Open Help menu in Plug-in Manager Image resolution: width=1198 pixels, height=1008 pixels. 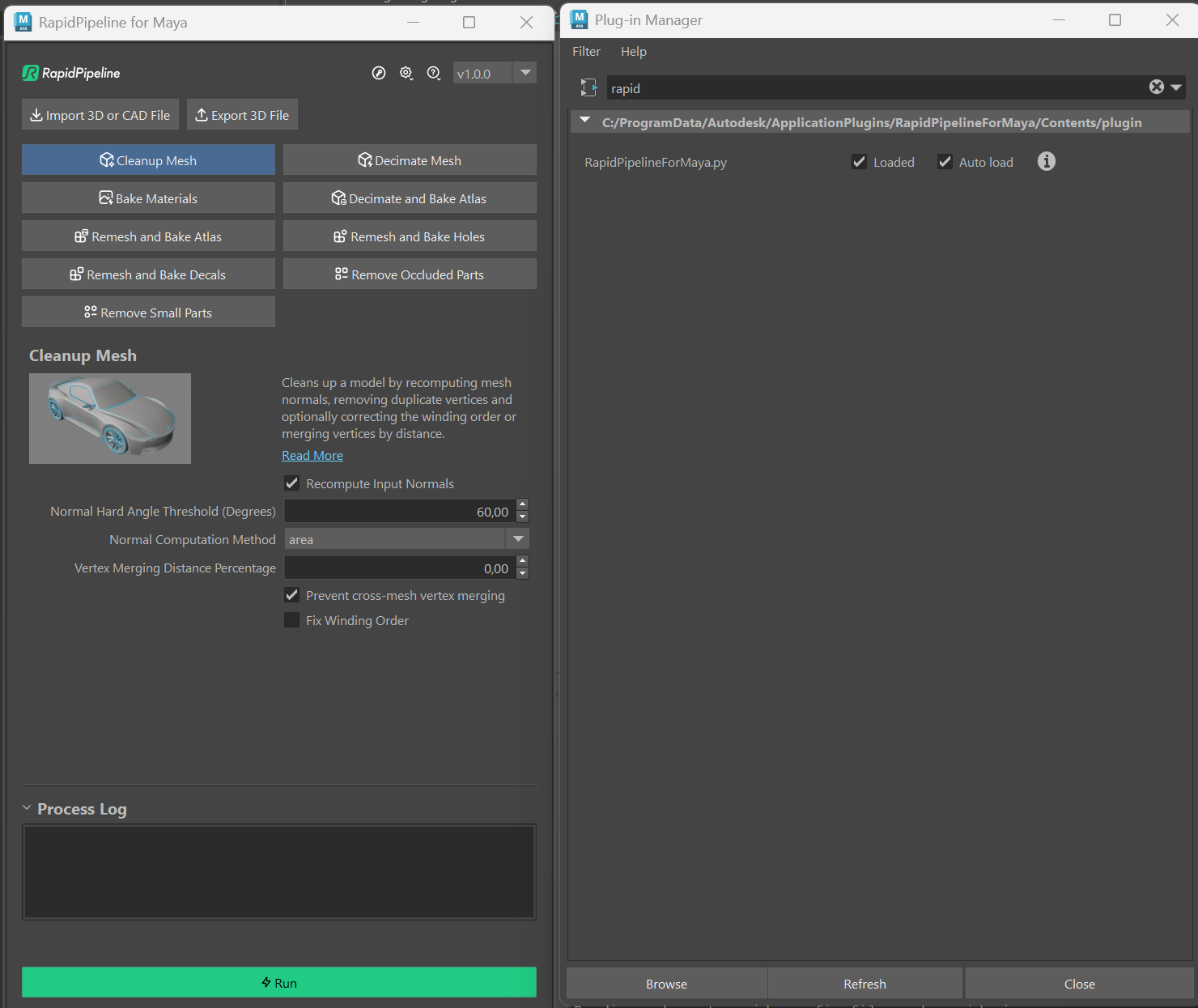pos(634,51)
